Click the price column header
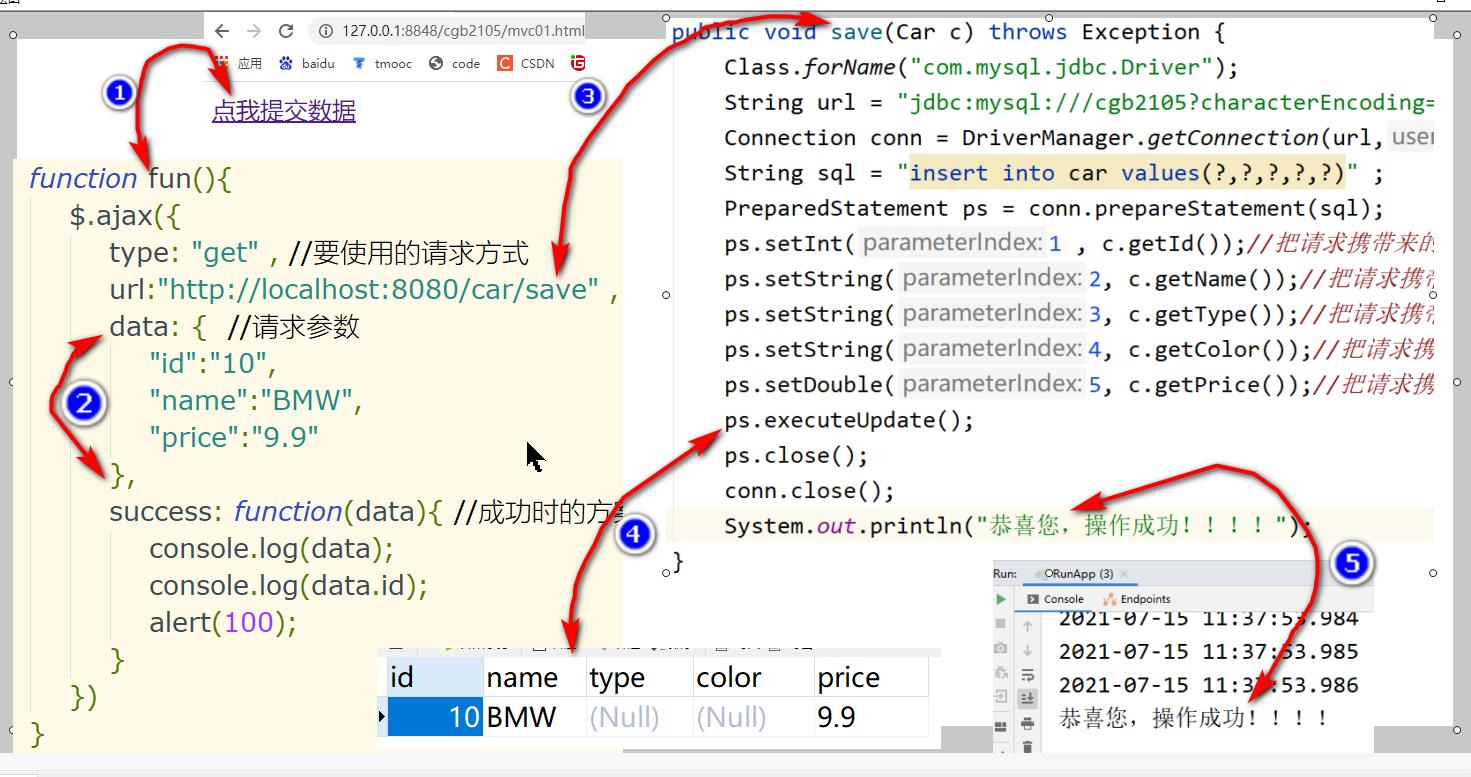This screenshot has width=1471, height=777. click(871, 677)
